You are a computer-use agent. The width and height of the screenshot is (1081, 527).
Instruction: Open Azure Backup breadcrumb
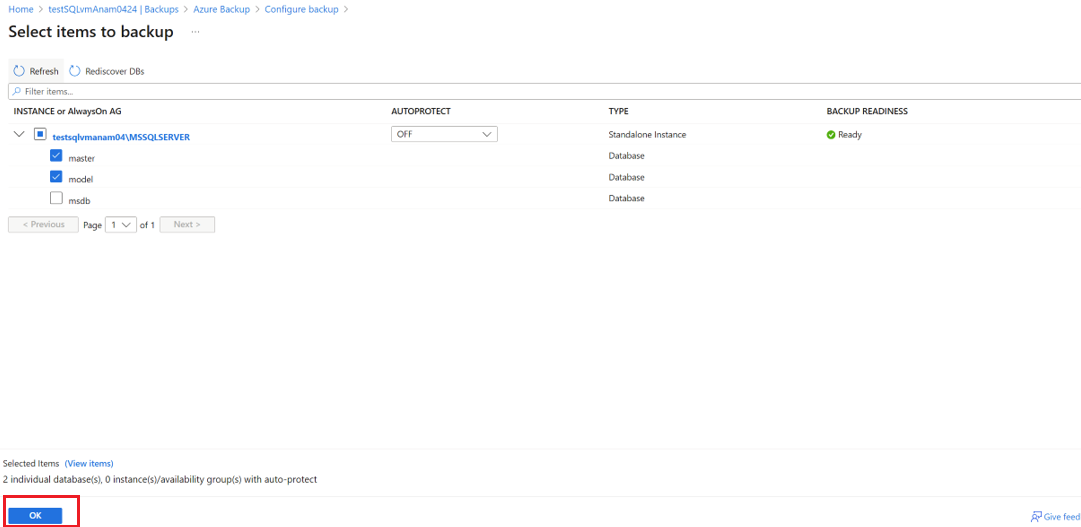[221, 9]
